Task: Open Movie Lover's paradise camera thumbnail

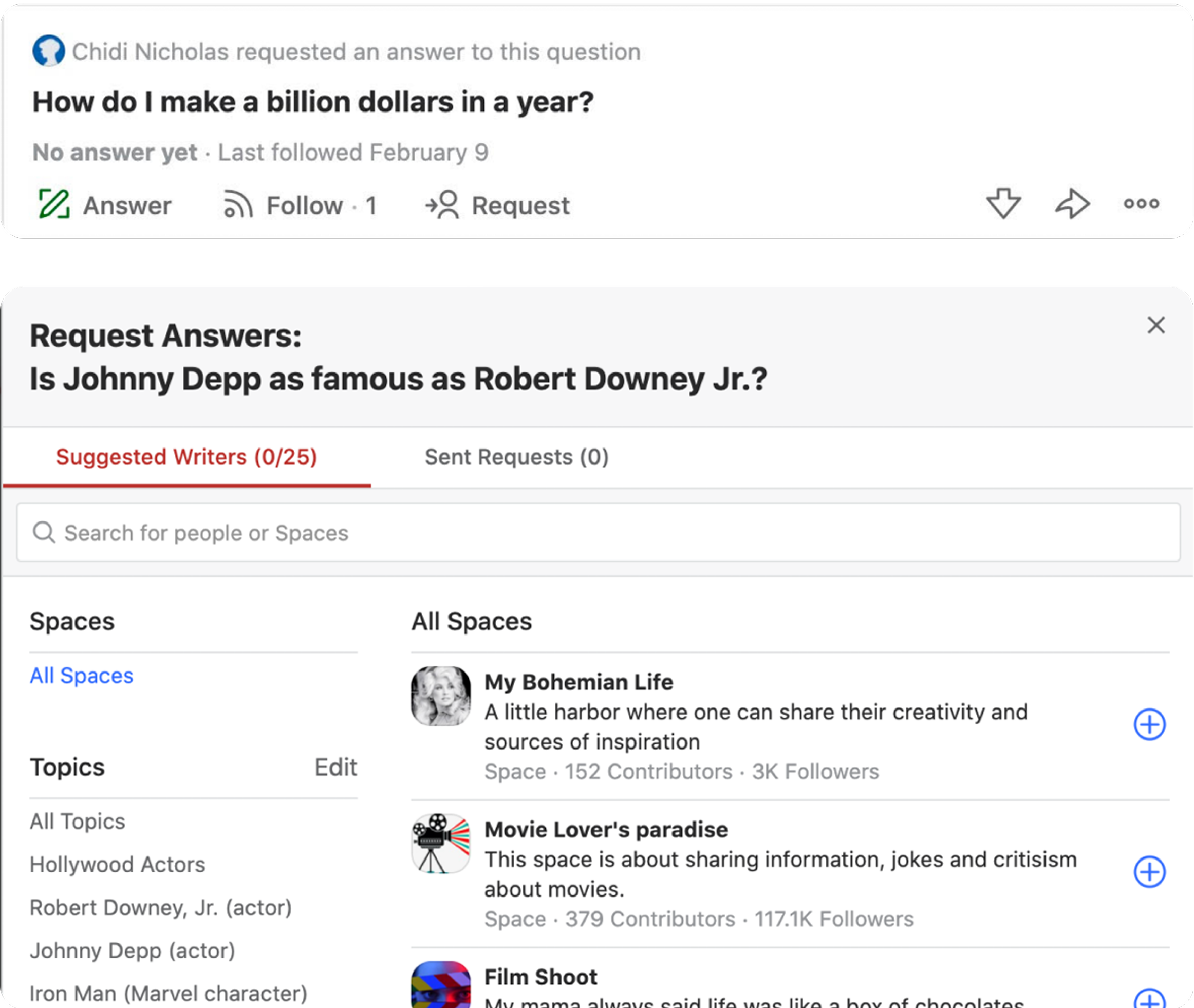Action: click(441, 843)
